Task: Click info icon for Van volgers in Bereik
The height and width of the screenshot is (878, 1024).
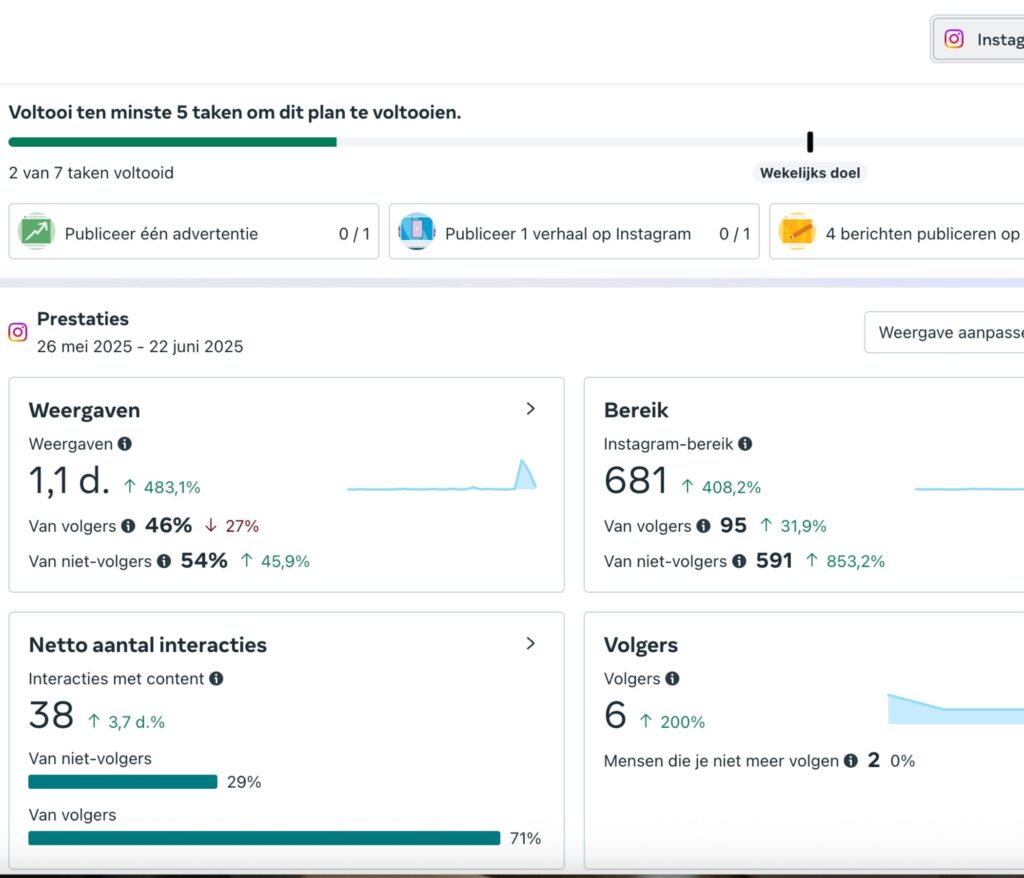Action: tap(703, 526)
